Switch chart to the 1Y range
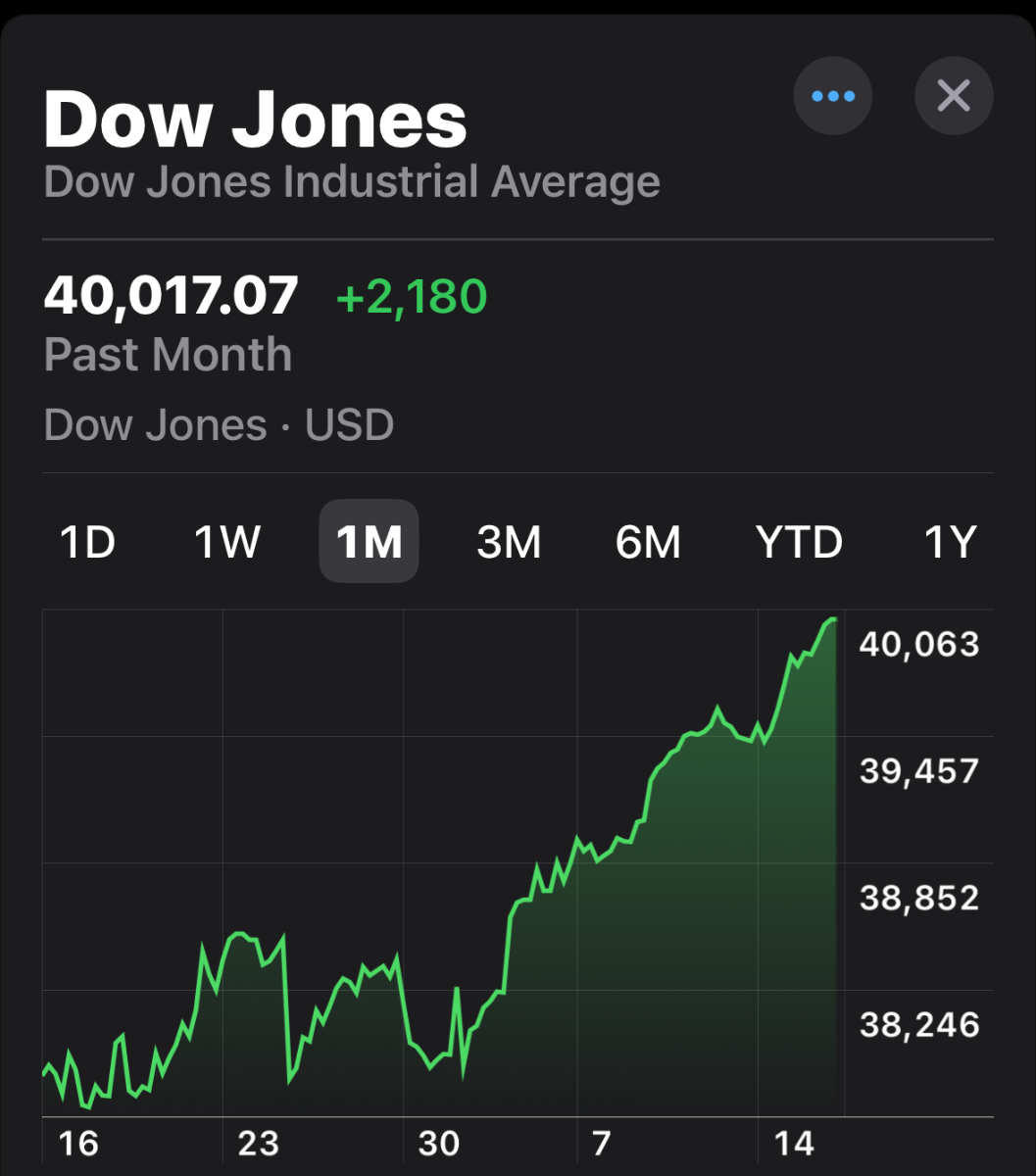Screen dimensions: 1036x1176 [951, 542]
